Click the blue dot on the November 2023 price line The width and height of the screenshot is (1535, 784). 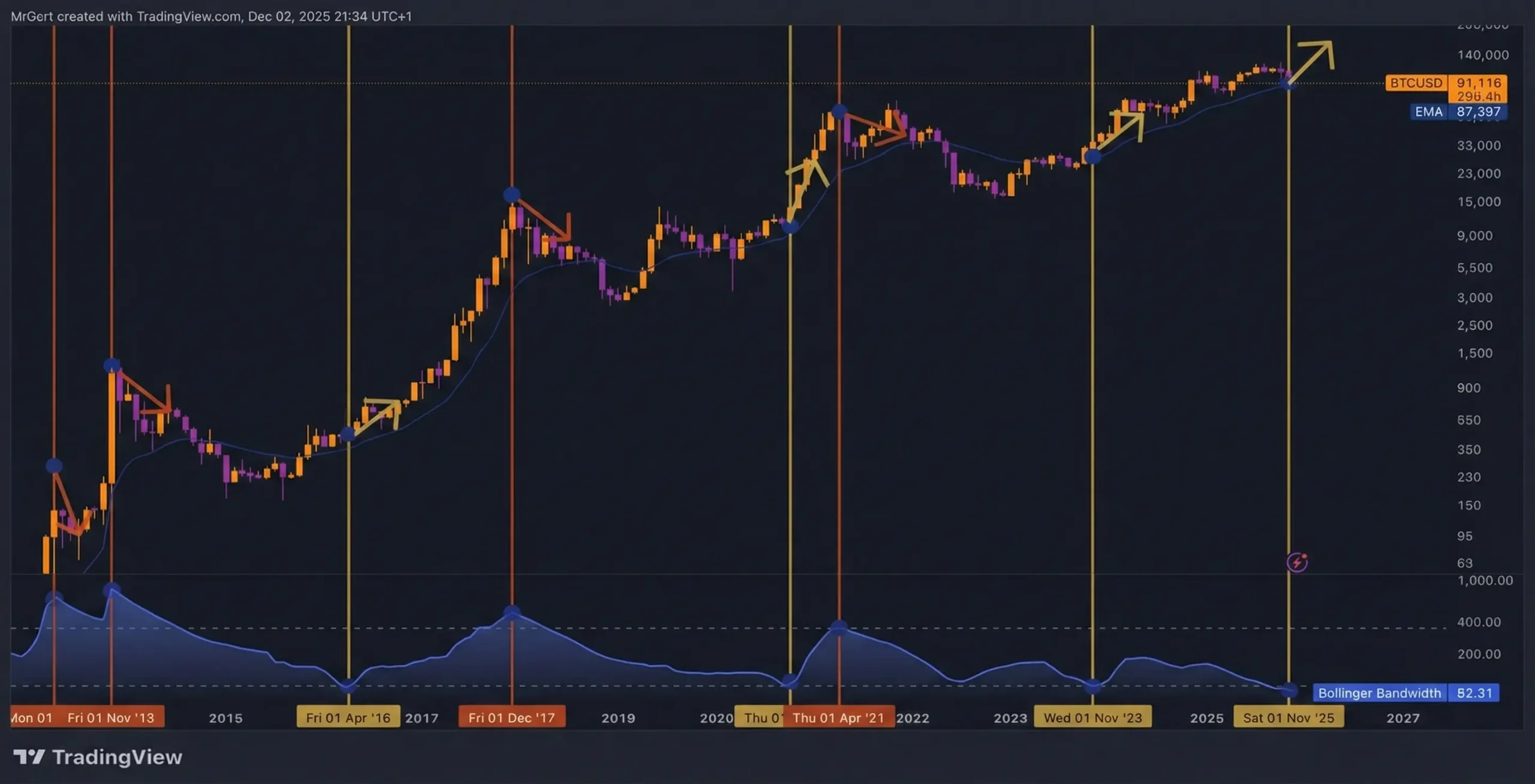pyautogui.click(x=1092, y=157)
